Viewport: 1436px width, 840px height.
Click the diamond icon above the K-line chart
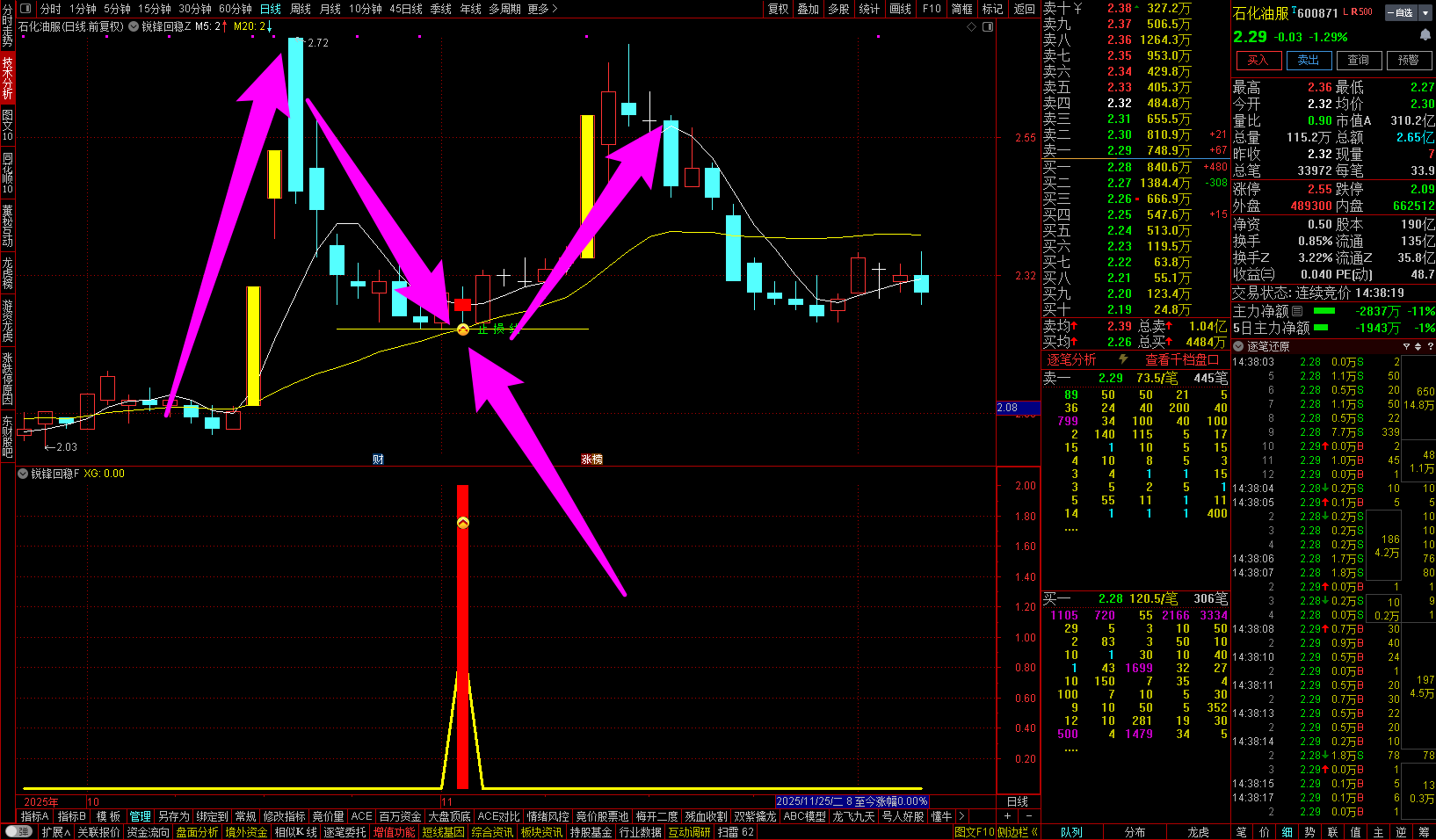(972, 27)
